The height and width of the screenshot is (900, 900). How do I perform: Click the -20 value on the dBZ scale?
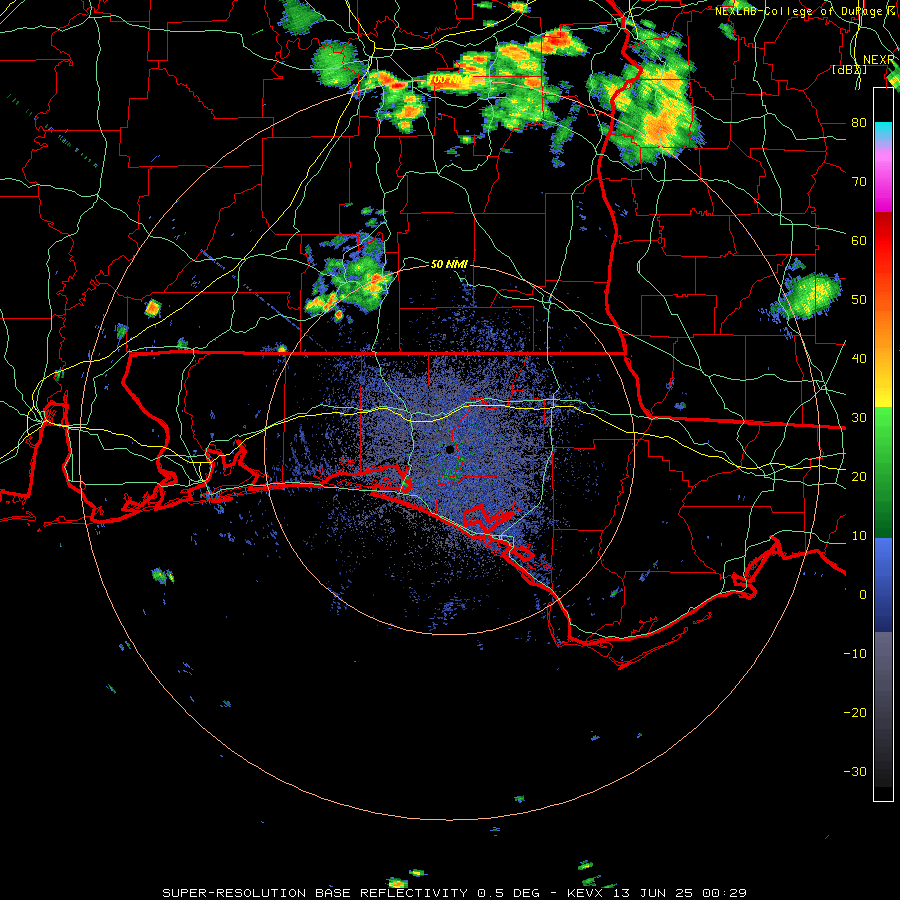(x=855, y=712)
